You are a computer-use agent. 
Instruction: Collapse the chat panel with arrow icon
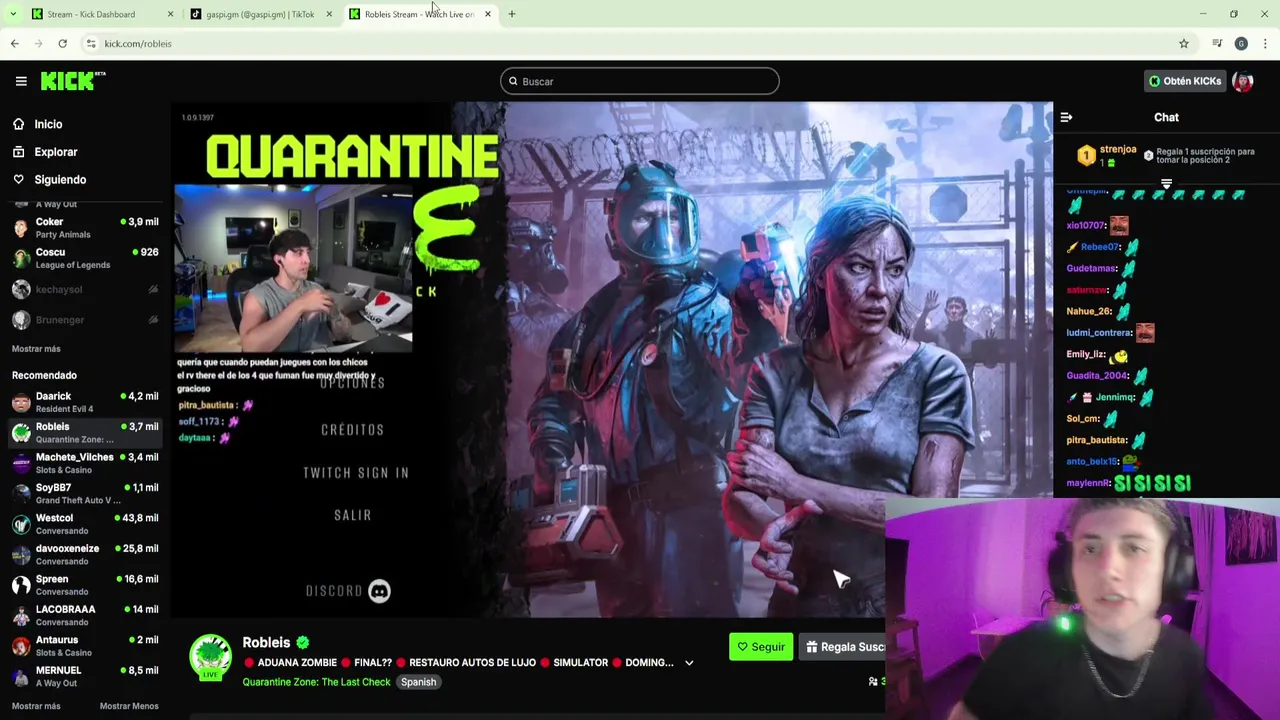click(x=1066, y=117)
